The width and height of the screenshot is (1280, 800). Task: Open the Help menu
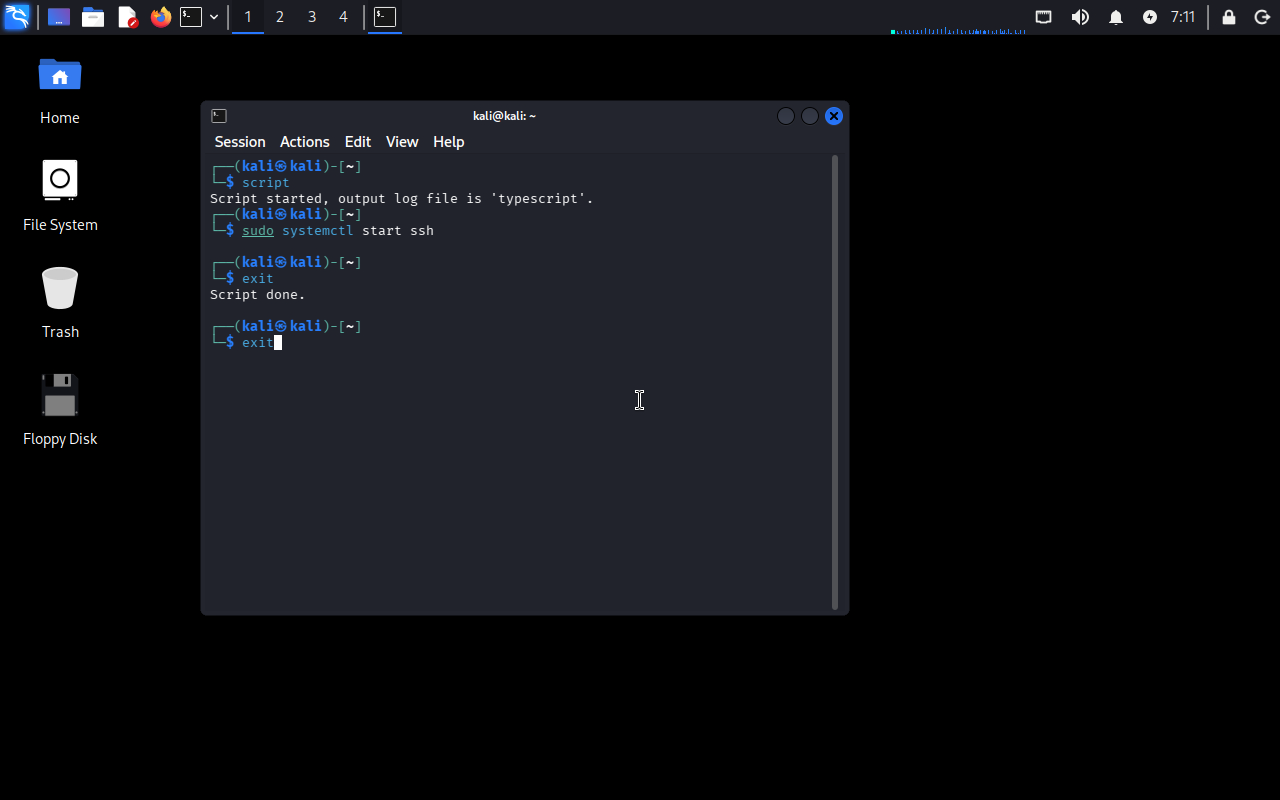point(448,142)
